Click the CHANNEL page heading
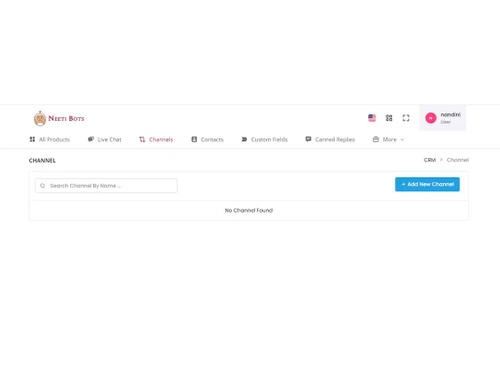Screen dimensions: 500x375 click(x=42, y=161)
